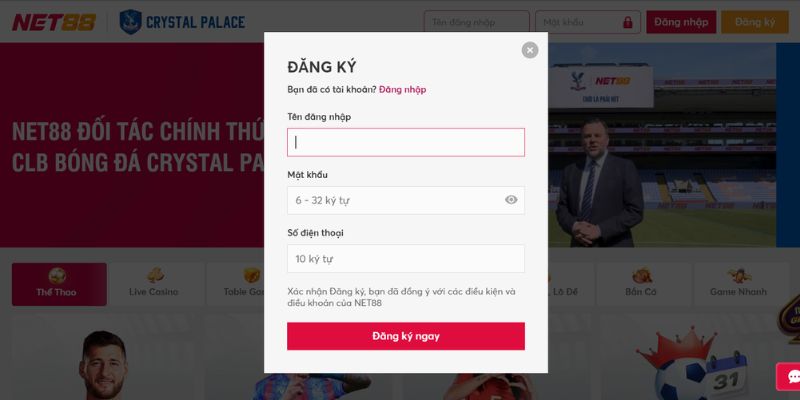
Task: Focus the Mật khẩu field in dialog
Action: 406,201
